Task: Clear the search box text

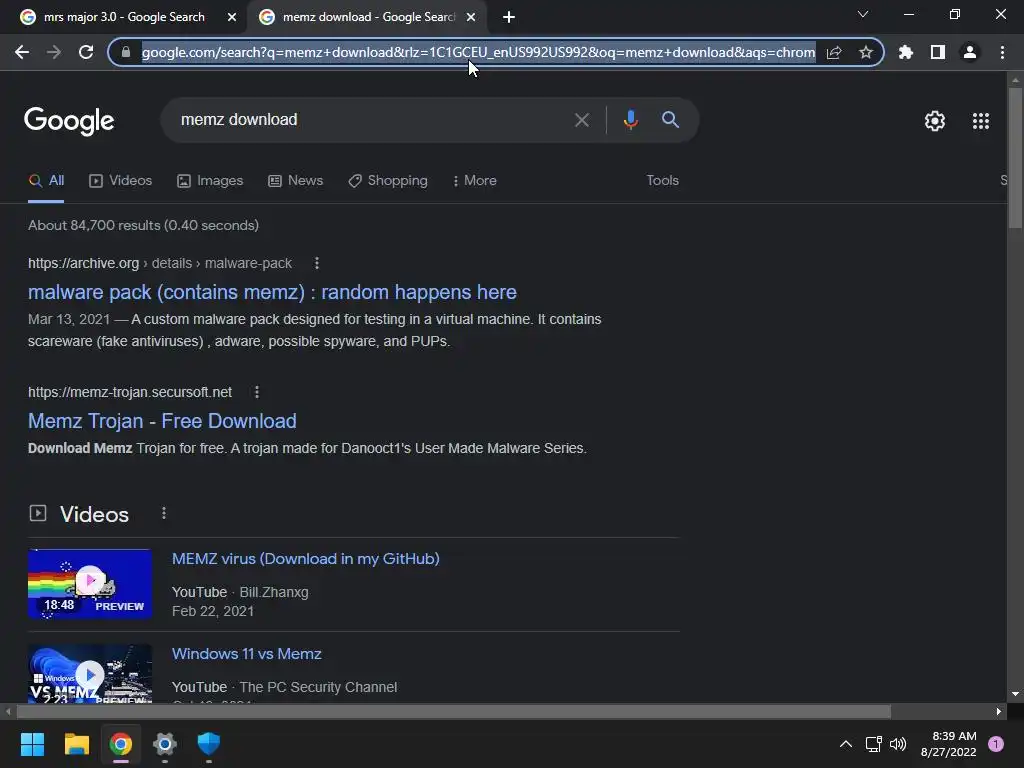Action: coord(581,120)
